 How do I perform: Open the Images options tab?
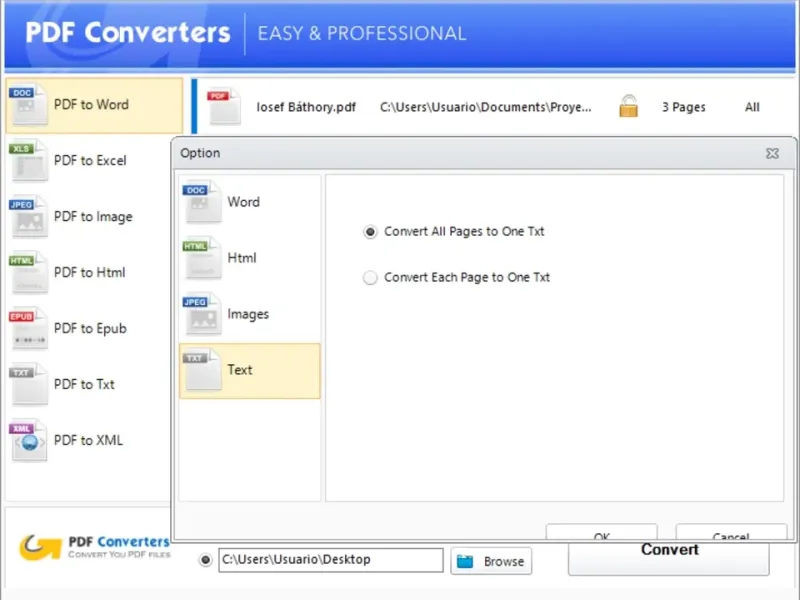[x=250, y=314]
